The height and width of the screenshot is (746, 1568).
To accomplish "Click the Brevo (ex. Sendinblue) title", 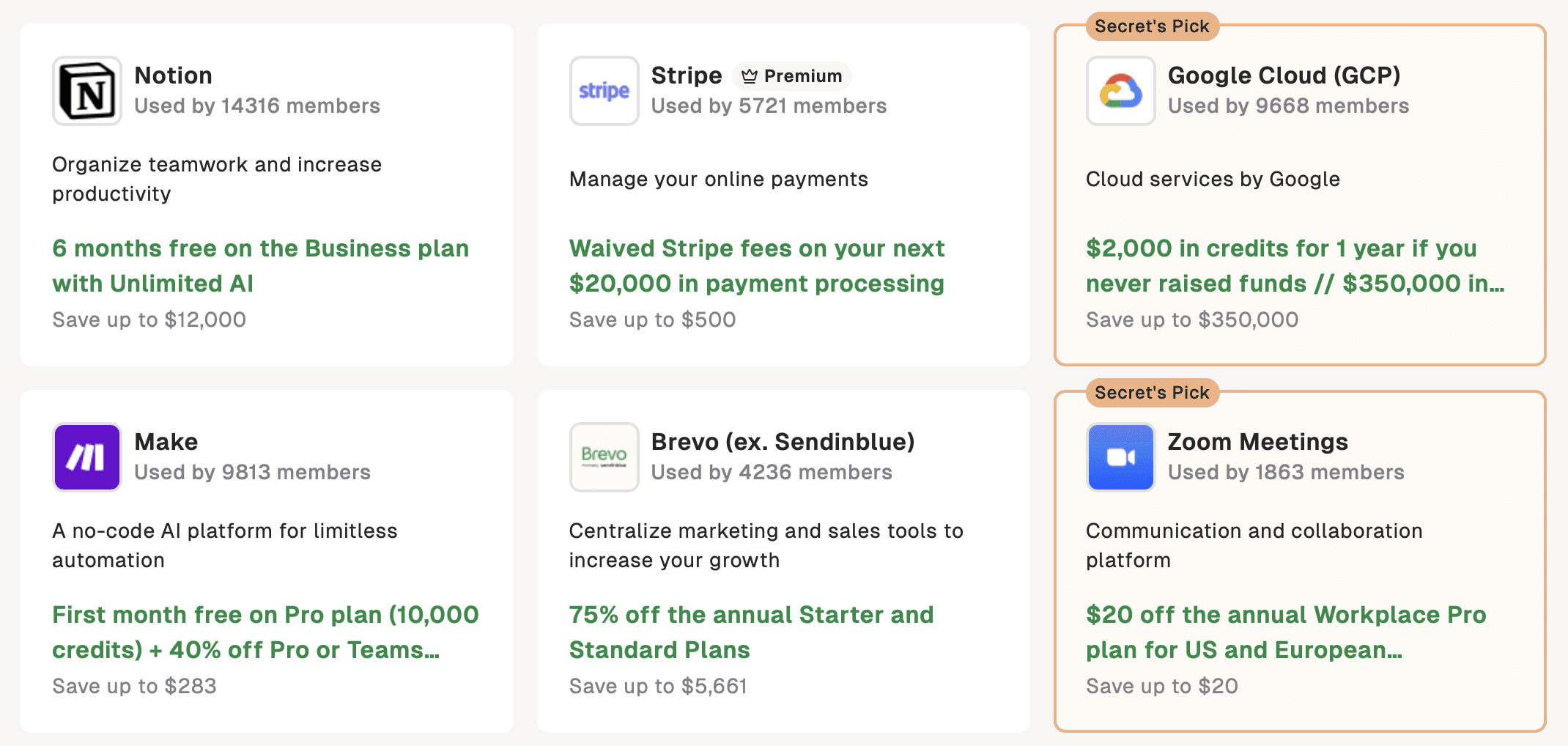I will 783,441.
